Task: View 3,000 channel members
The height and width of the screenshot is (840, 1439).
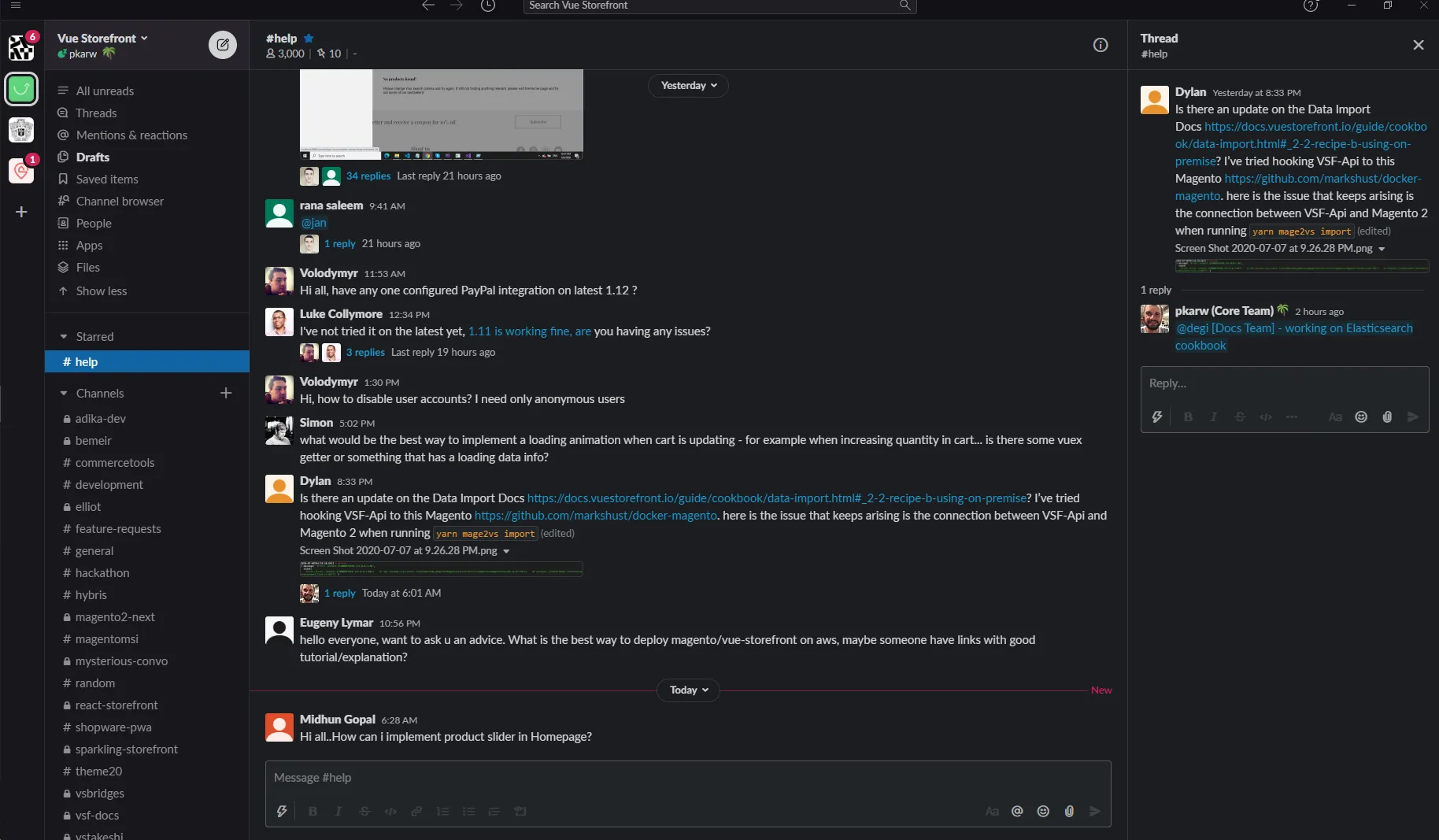Action: pyautogui.click(x=285, y=54)
